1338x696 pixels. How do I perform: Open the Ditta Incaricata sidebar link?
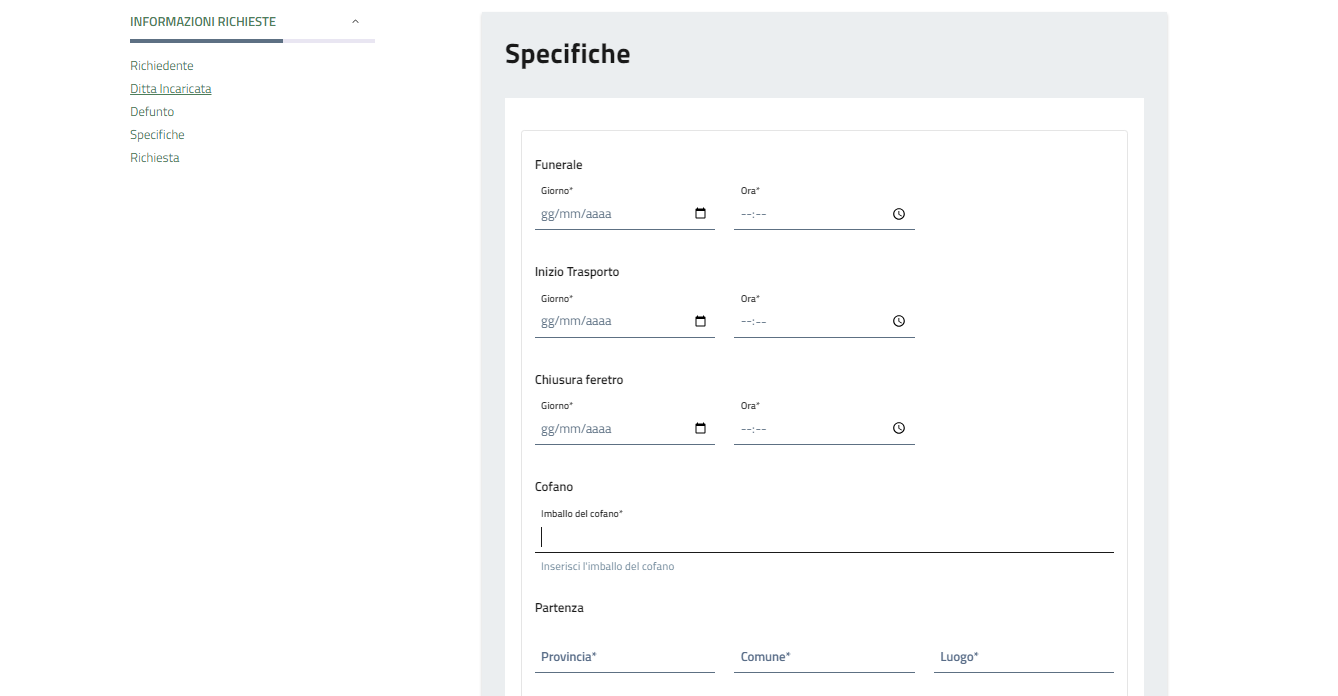tap(171, 89)
